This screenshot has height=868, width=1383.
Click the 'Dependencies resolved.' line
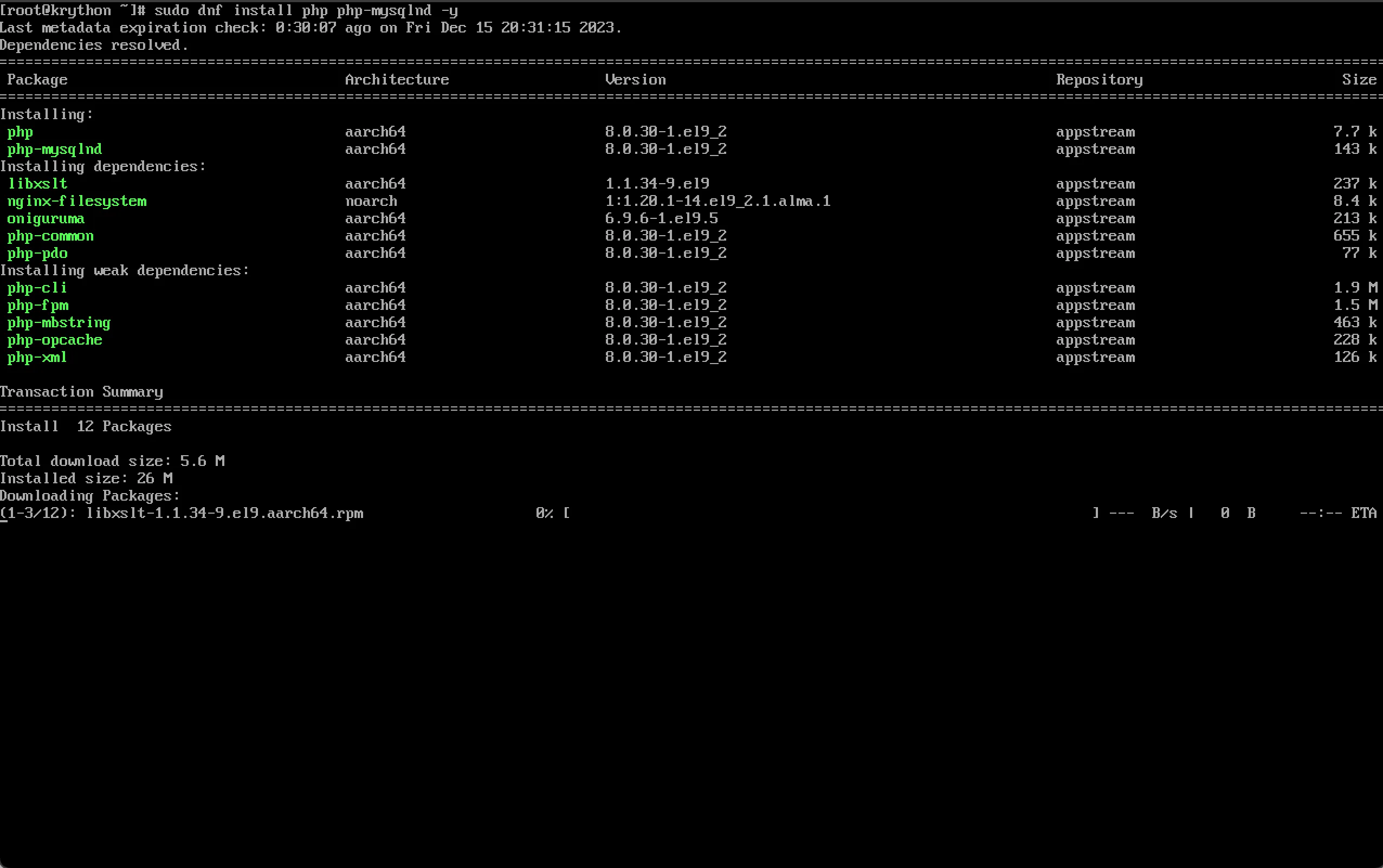pos(94,45)
